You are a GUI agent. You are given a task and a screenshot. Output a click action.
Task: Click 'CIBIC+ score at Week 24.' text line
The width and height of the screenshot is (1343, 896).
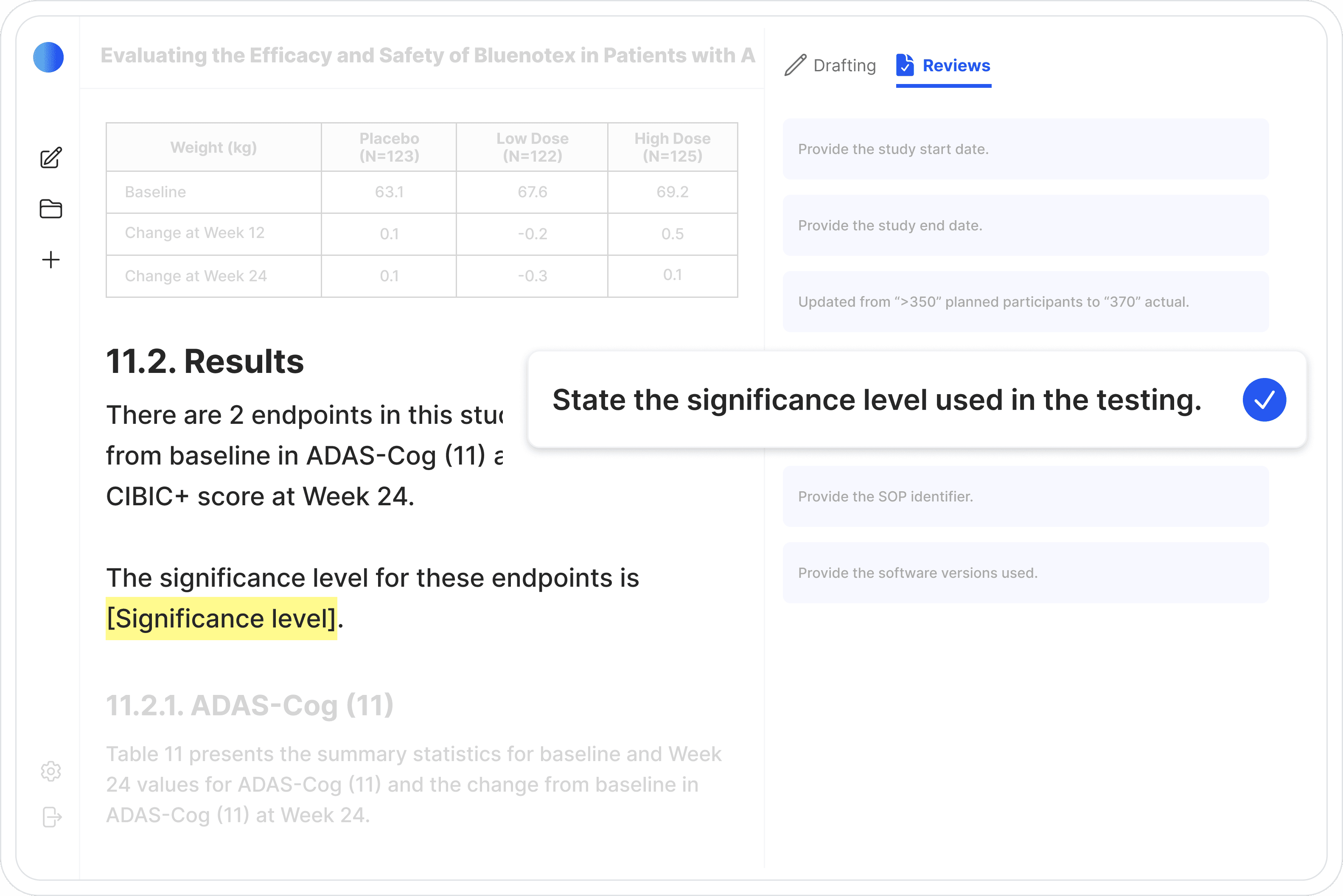(x=260, y=496)
